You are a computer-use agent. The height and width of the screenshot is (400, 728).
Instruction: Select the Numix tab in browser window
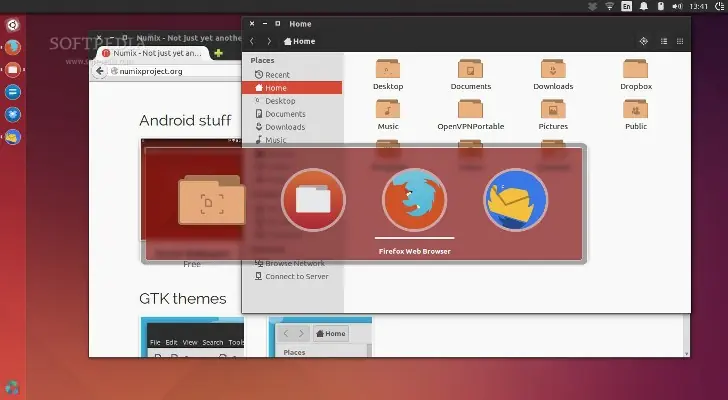click(153, 53)
